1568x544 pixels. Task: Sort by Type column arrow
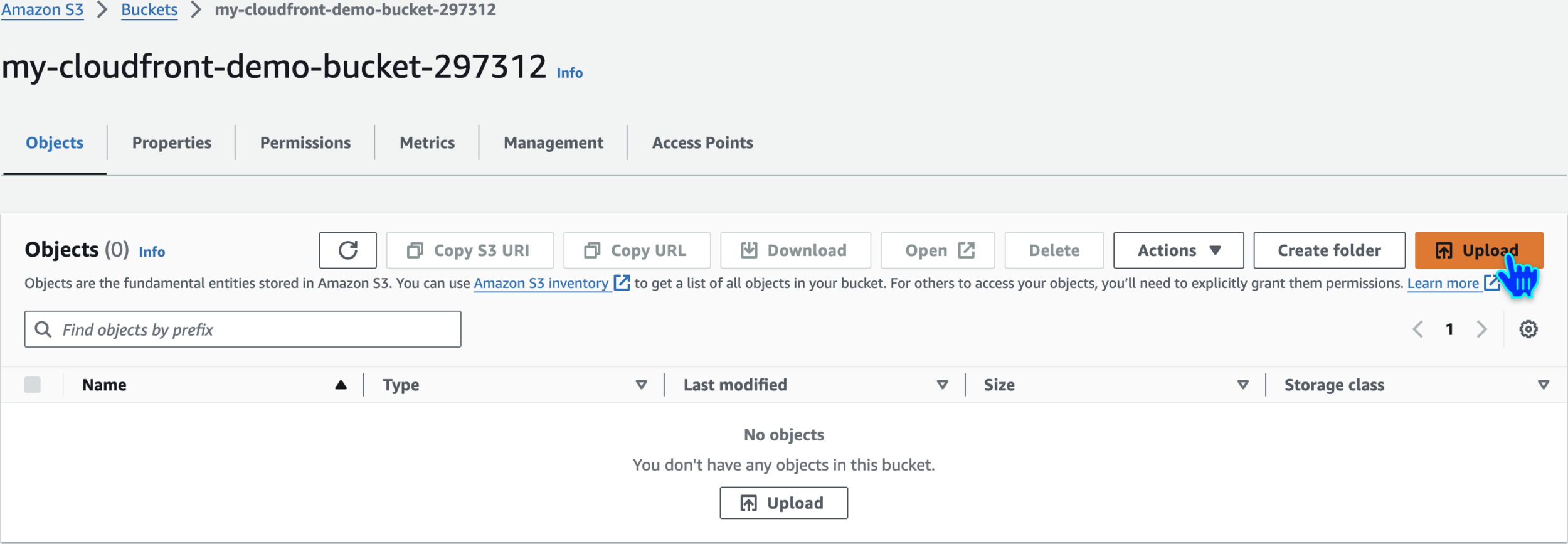[641, 385]
